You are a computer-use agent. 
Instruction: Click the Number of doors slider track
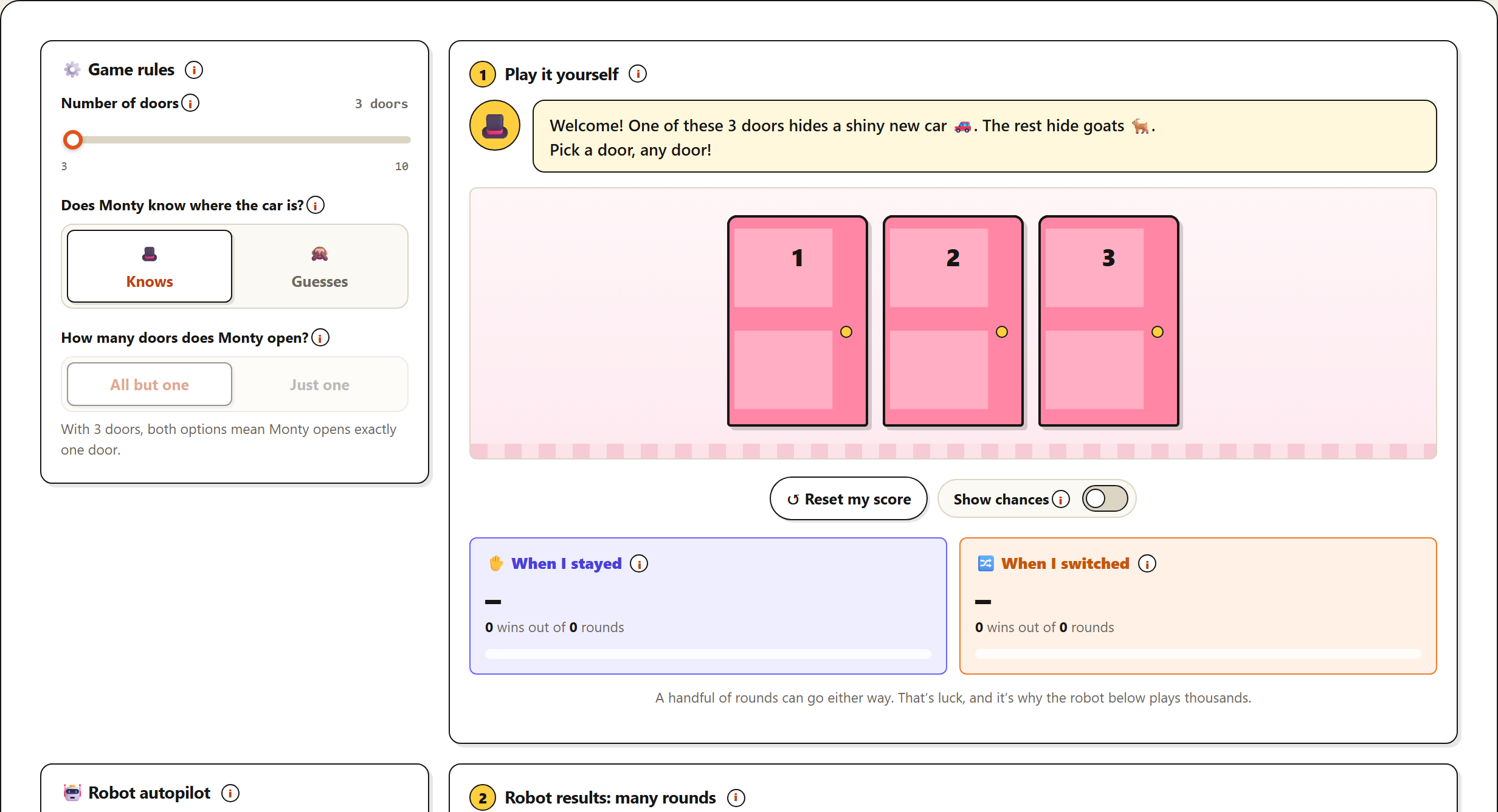click(236, 140)
